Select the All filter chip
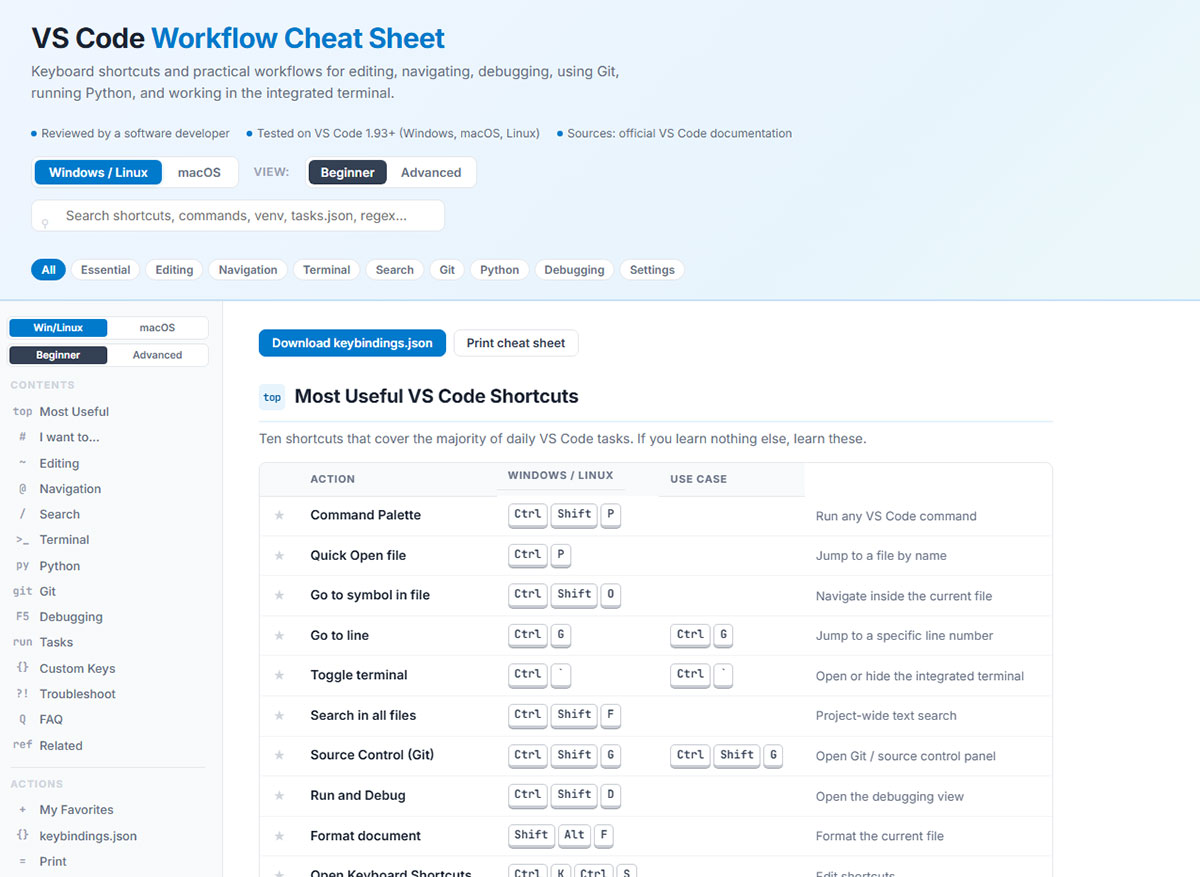Image resolution: width=1200 pixels, height=877 pixels. click(x=48, y=270)
